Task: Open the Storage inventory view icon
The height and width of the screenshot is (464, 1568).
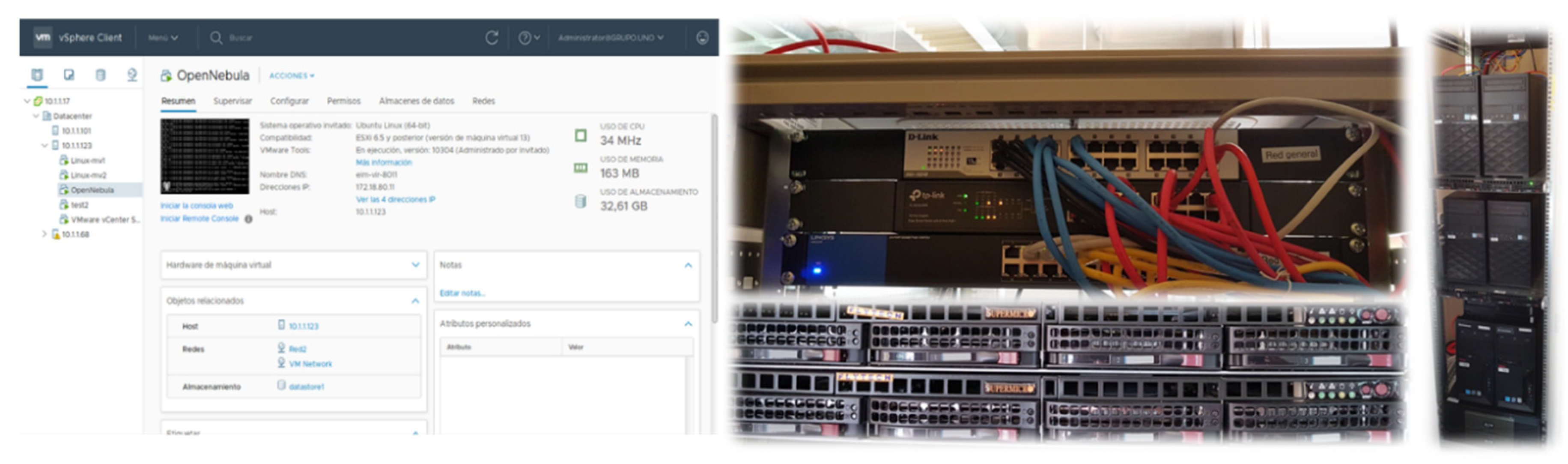Action: click(x=101, y=75)
